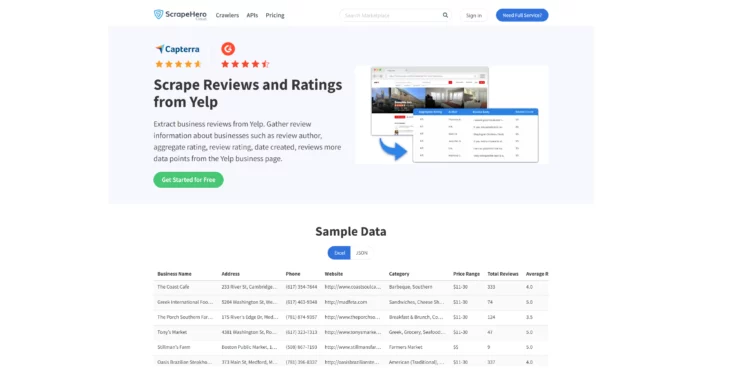Click the Greek, Grocery, Seafood cell
Screen dimensions: 744x378
point(417,332)
